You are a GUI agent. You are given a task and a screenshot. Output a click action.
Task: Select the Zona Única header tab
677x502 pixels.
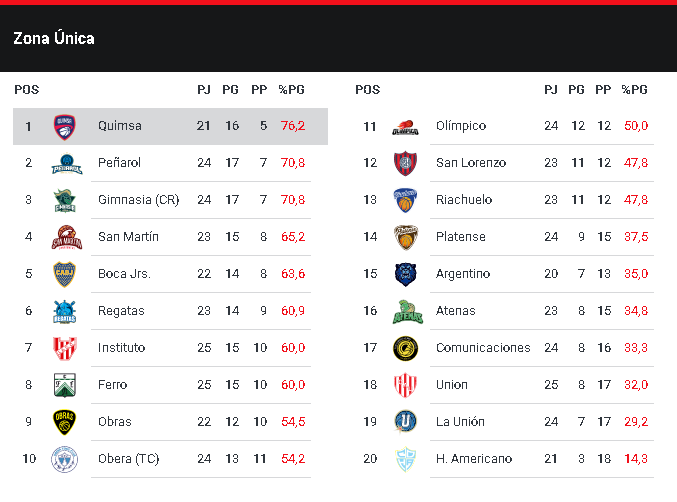tap(54, 39)
